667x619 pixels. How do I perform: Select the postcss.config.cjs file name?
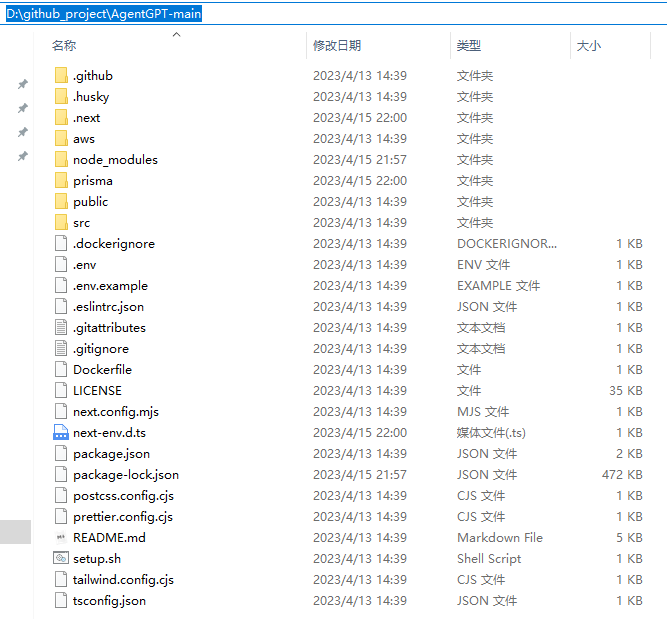tap(123, 496)
